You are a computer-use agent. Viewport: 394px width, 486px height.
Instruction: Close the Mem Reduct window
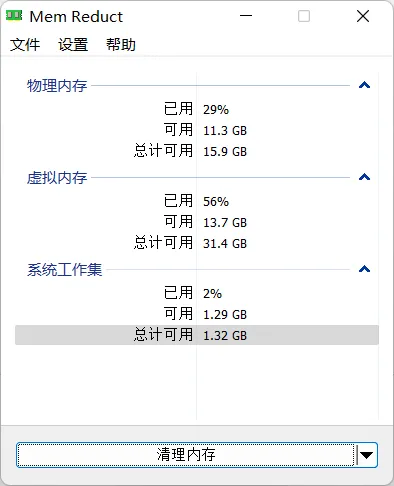[x=363, y=16]
